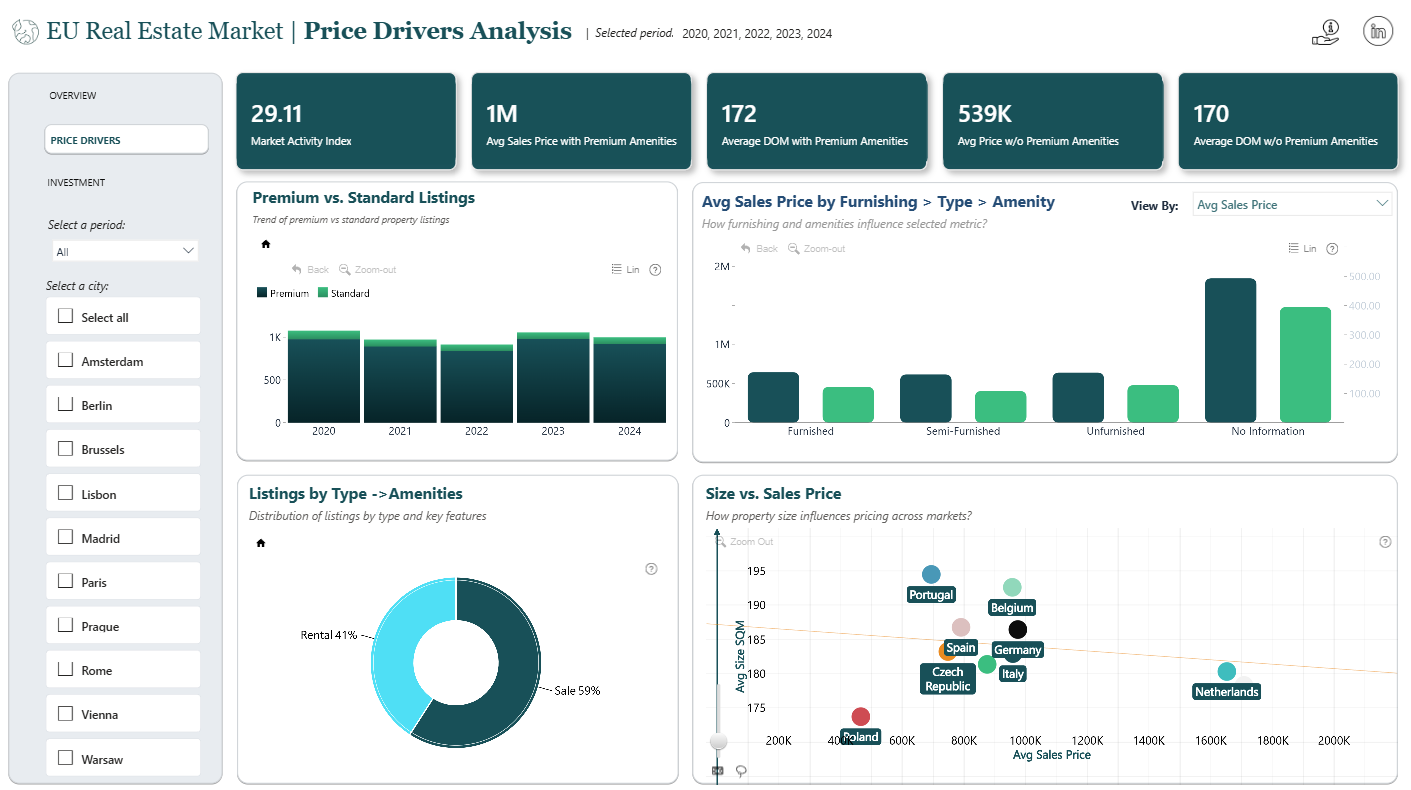Open help icon in Size vs. Sales Price chart
Viewport: 1411px width, 790px height.
coord(1385,542)
